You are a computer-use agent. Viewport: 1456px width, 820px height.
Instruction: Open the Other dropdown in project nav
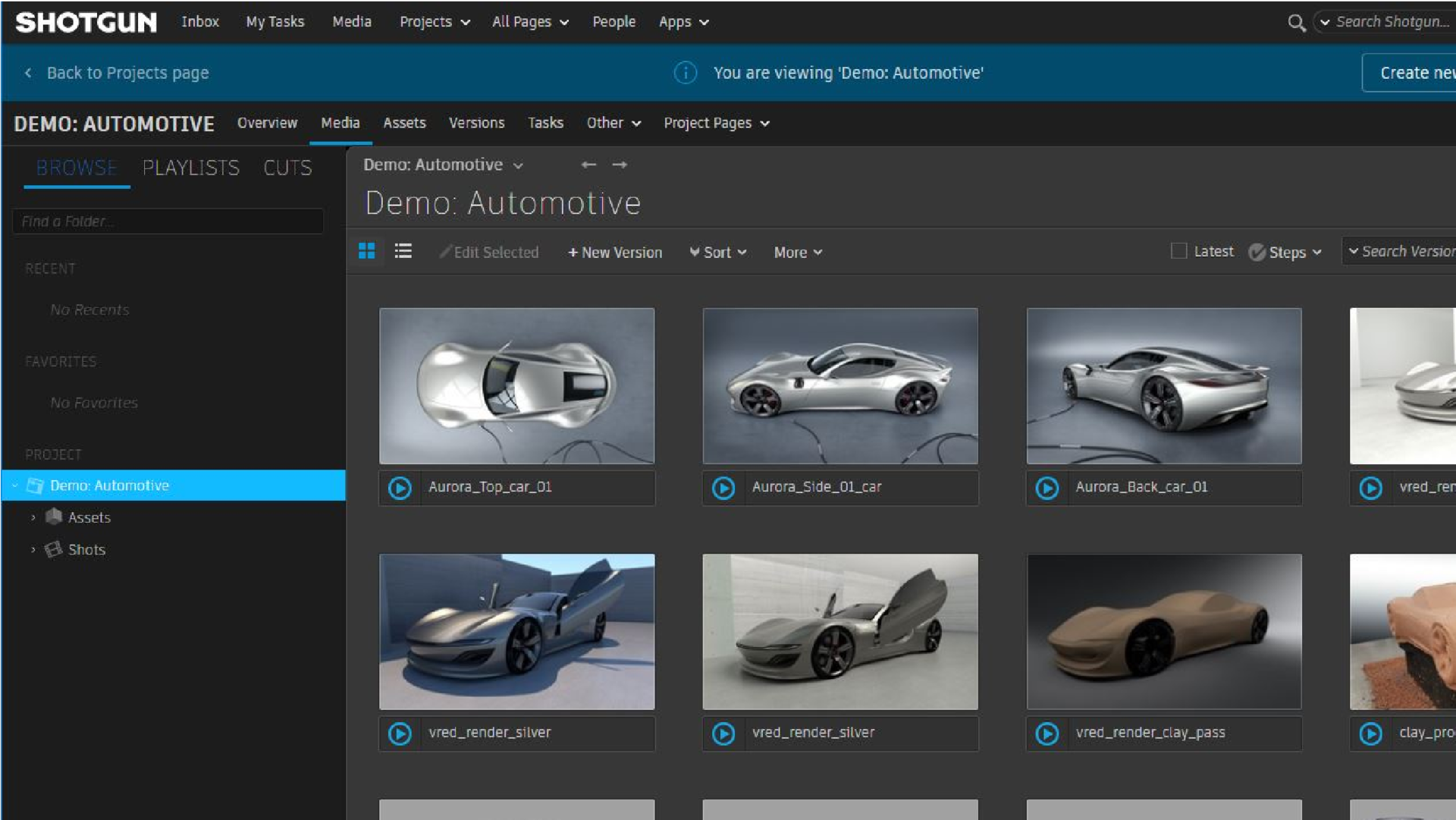pos(613,123)
